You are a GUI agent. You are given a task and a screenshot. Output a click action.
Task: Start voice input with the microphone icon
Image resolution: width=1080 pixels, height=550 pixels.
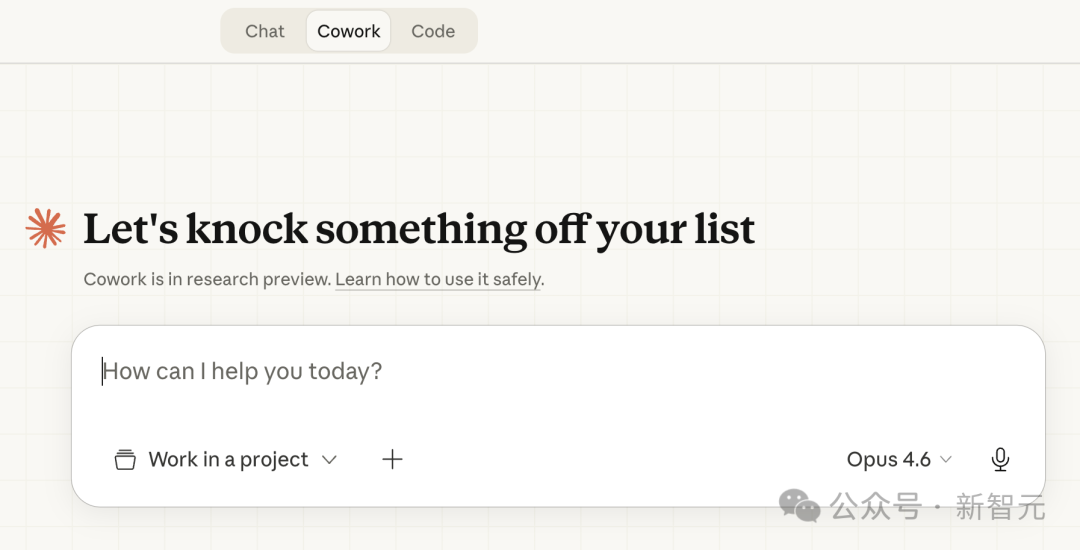tap(1000, 459)
